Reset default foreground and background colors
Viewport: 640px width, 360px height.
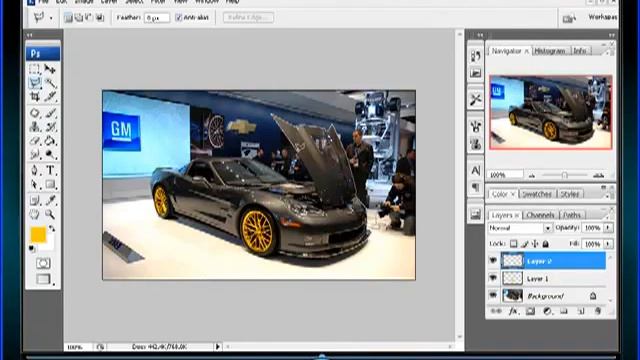tap(32, 249)
